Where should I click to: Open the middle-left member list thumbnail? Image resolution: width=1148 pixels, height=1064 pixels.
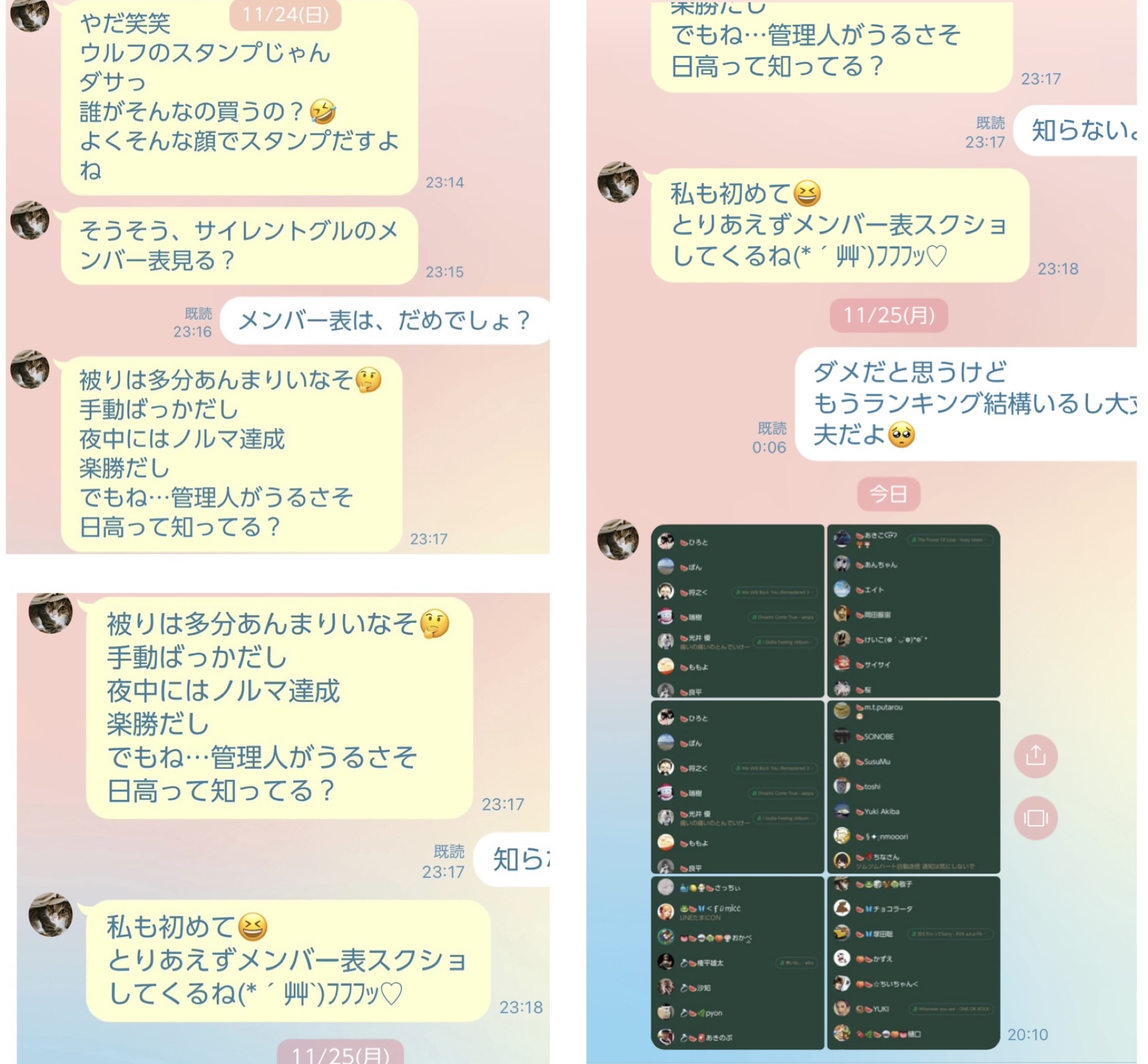pos(738,787)
